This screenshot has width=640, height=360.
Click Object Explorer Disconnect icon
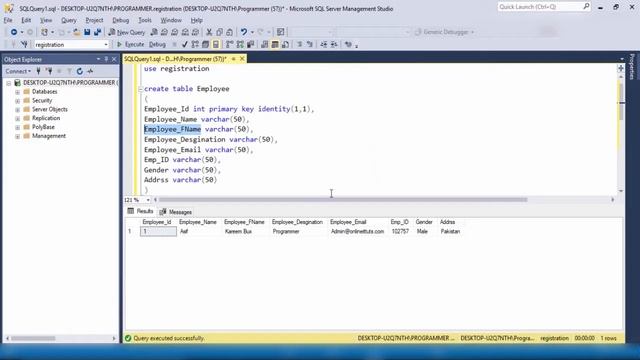pyautogui.click(x=49, y=71)
